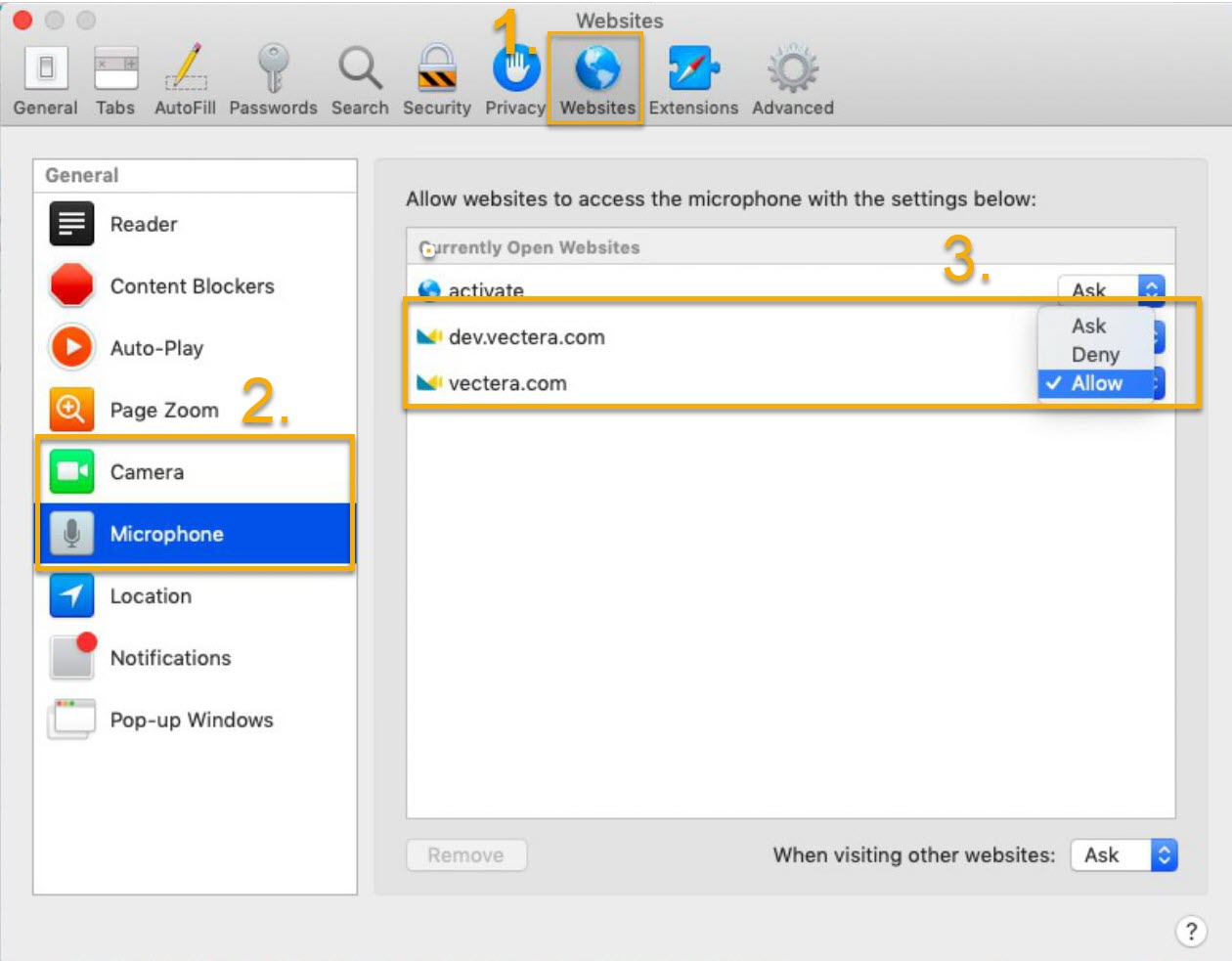
Task: Select Camera in the sidebar
Action: 196,472
